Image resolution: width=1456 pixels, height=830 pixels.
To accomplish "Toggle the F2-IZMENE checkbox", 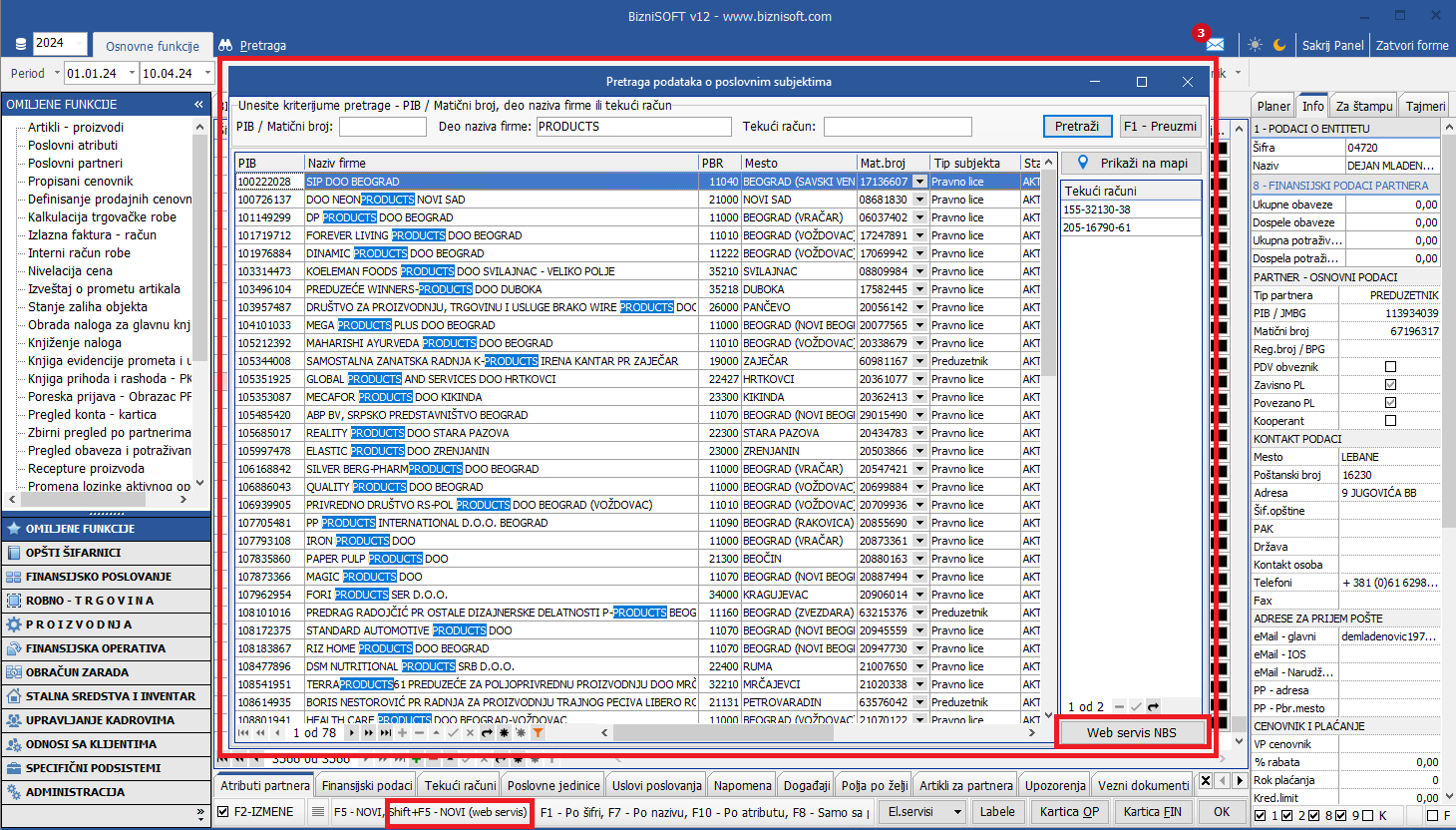I will (x=223, y=812).
